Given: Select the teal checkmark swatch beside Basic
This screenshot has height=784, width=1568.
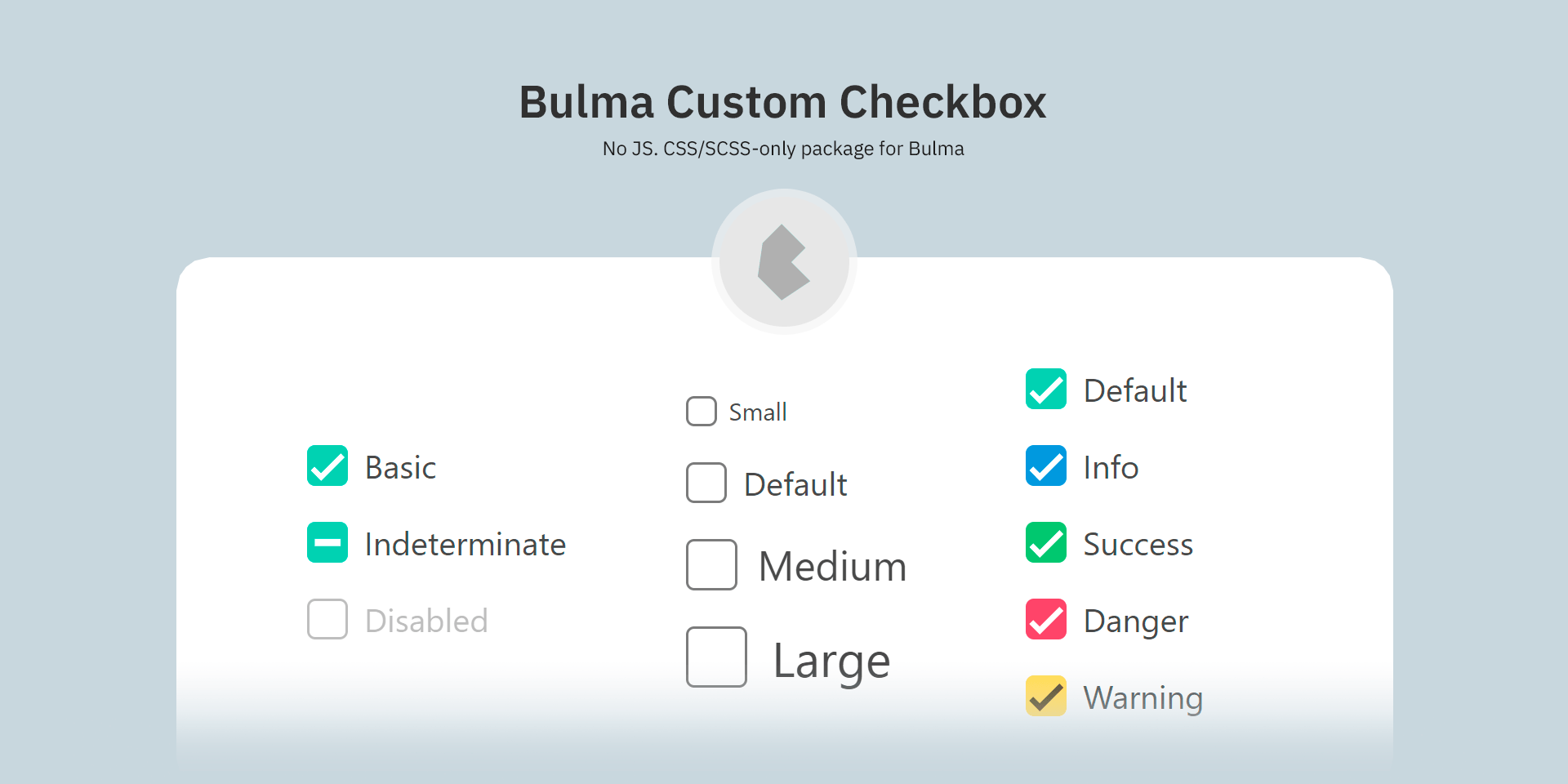Looking at the screenshot, I should click(x=327, y=466).
